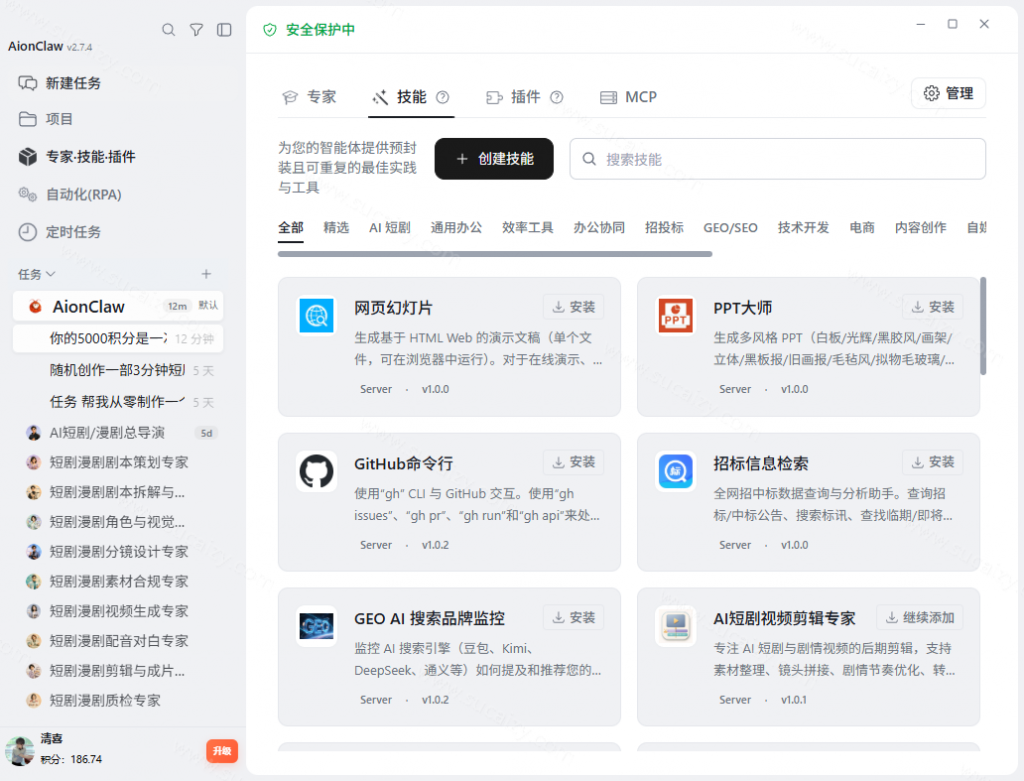Image resolution: width=1024 pixels, height=781 pixels.
Task: Click the 短剧漫剧分镜设计专家 avatar icon
Action: tap(33, 552)
